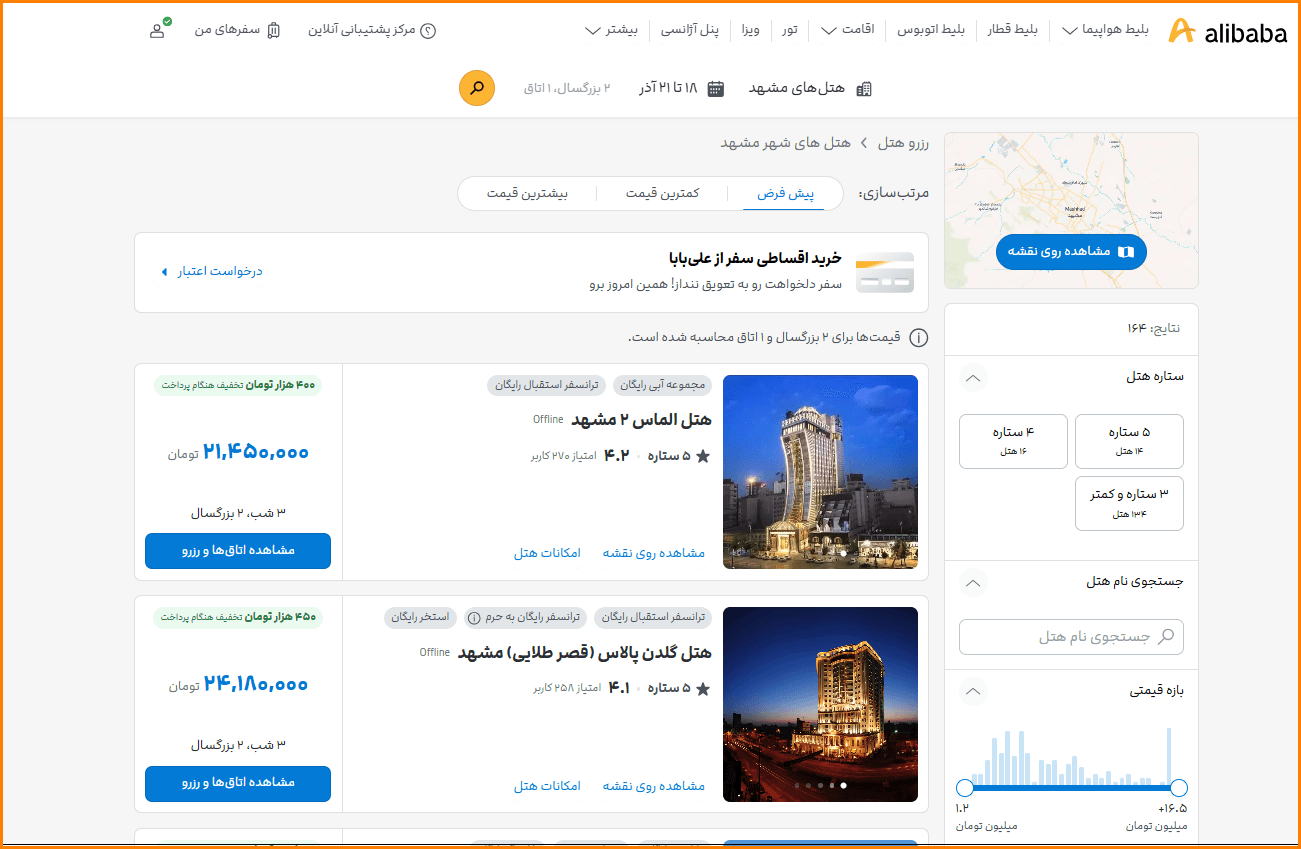Select the 3-star and lower filter

(1129, 503)
